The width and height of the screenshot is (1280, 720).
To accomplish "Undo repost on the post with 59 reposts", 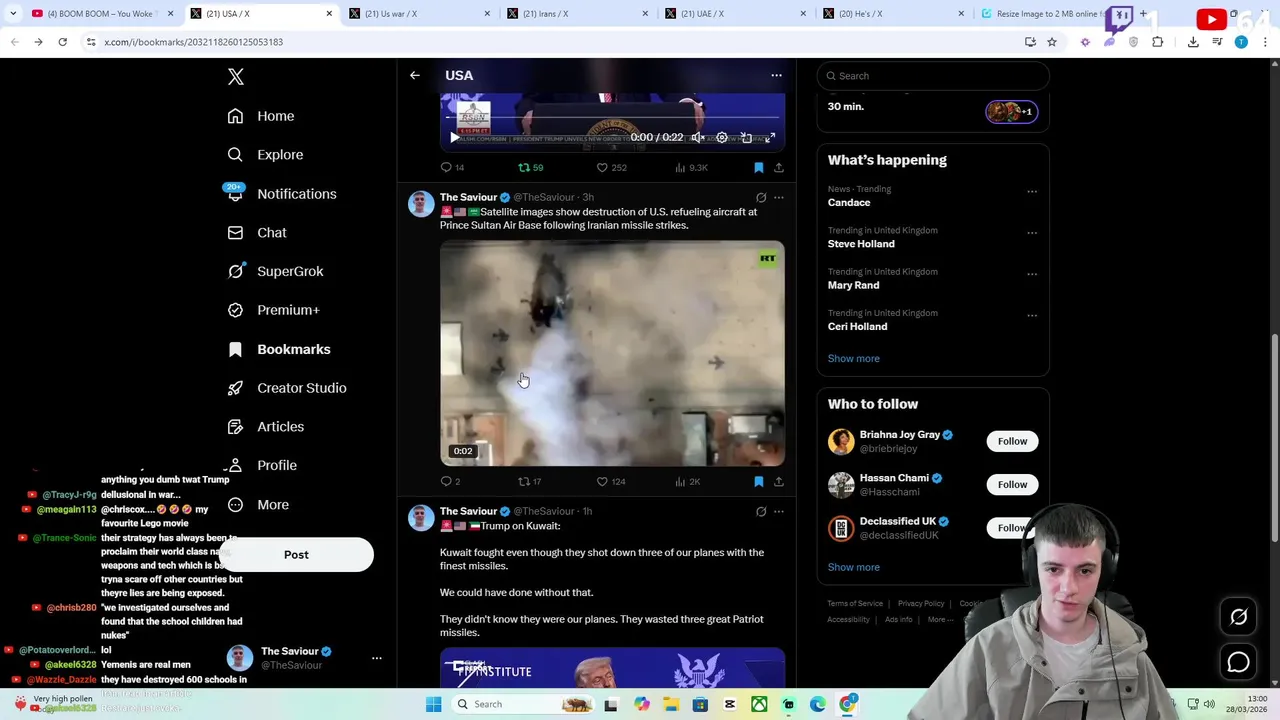I will 530,168.
